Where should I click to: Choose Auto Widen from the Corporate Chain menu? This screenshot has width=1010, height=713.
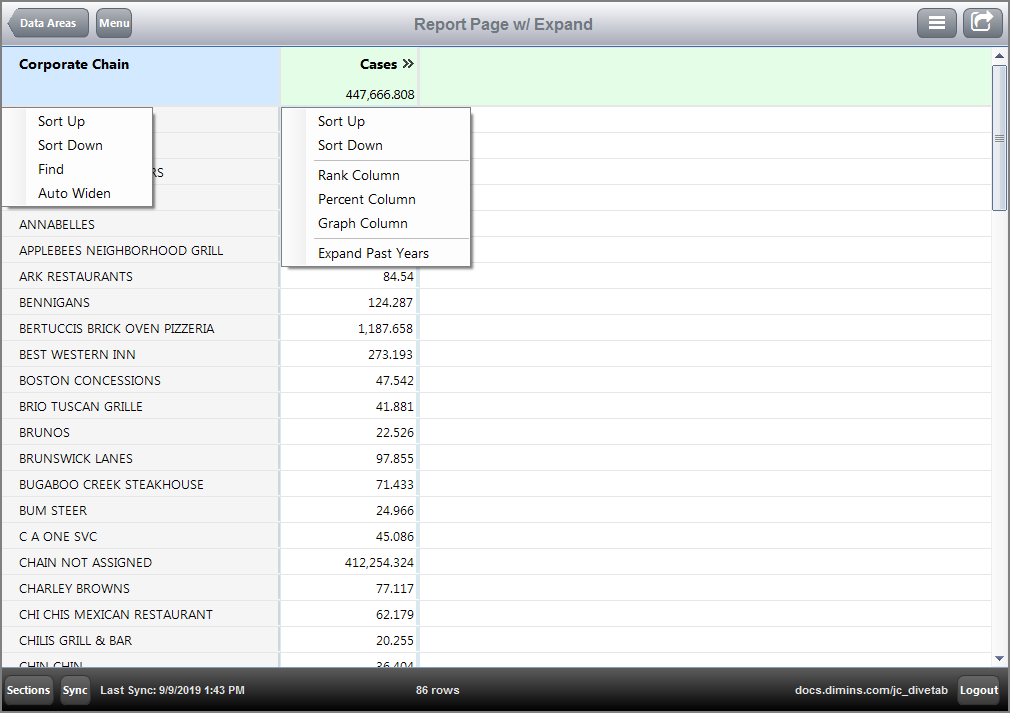[x=74, y=193]
